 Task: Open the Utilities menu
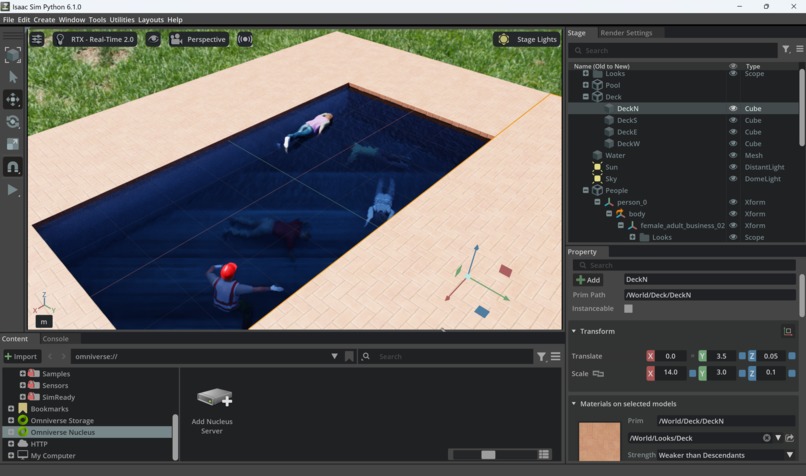(122, 20)
